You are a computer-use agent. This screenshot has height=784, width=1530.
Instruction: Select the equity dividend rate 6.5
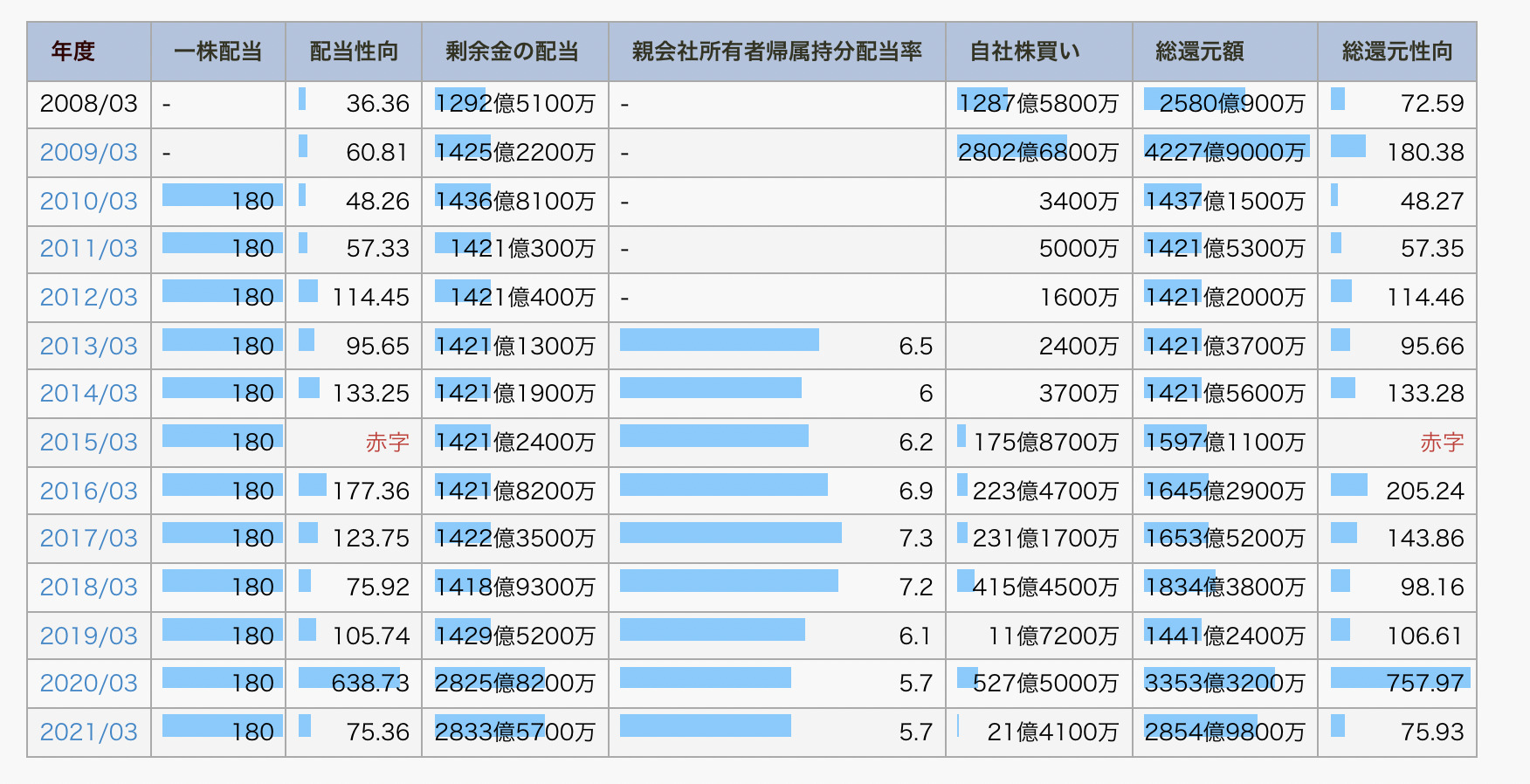[x=916, y=347]
